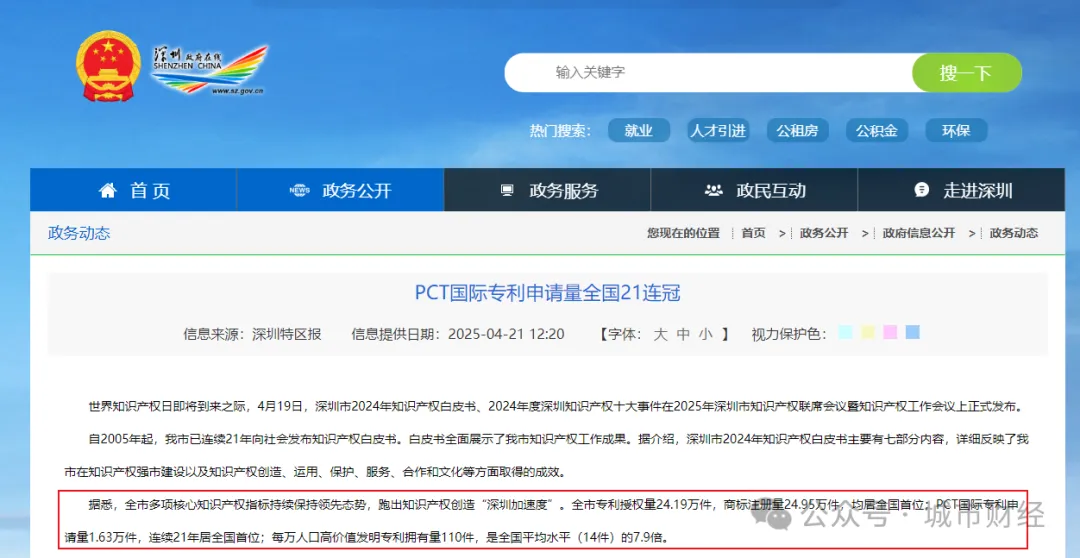Set font size to 小
Screen dimensions: 1080x558
[705, 335]
